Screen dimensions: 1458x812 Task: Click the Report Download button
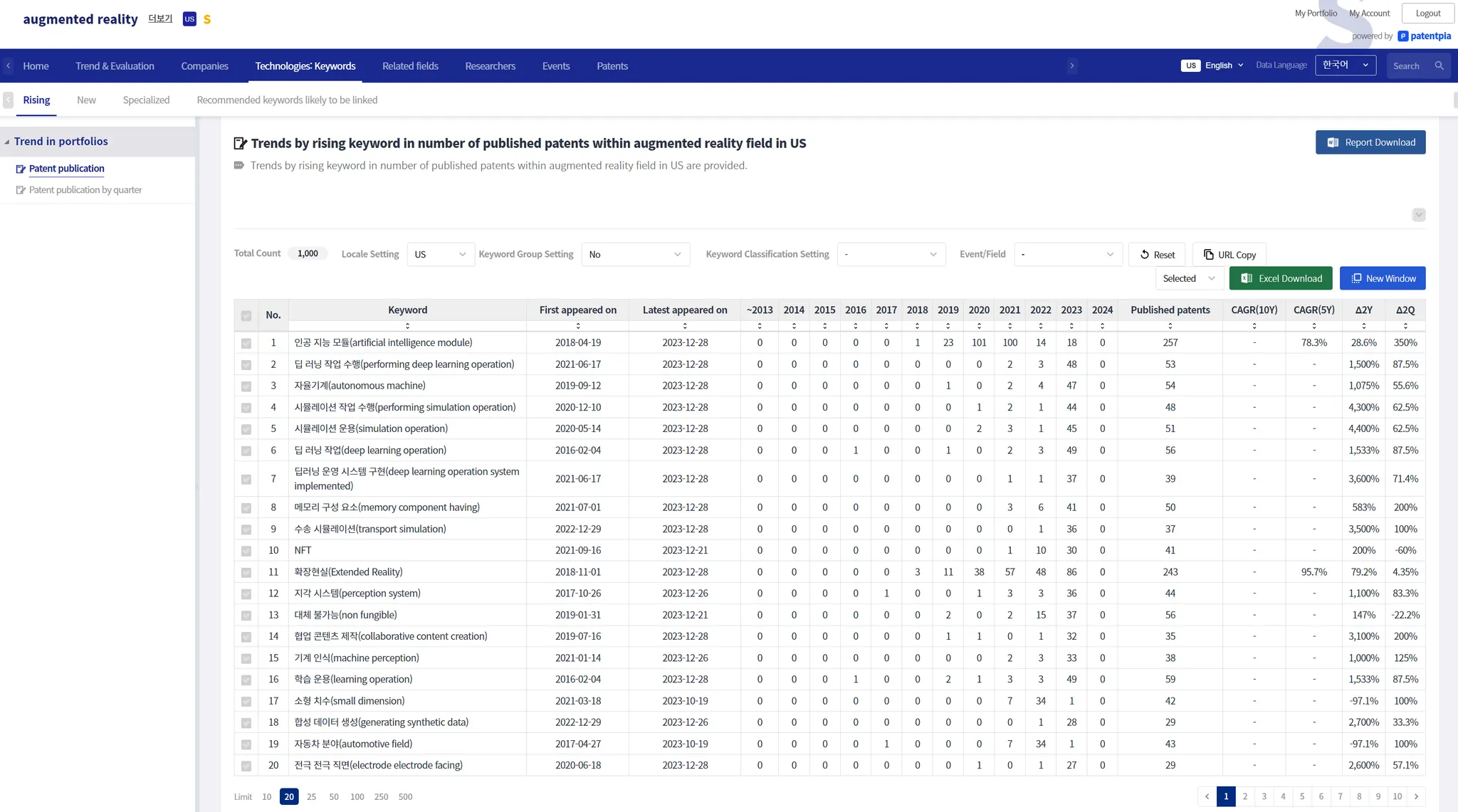tap(1370, 142)
